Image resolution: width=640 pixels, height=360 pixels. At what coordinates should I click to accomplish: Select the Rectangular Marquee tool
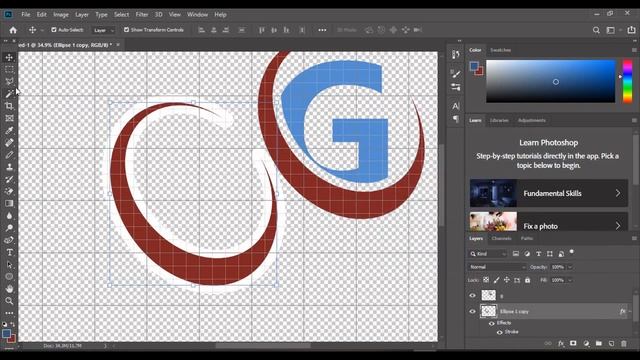pos(9,70)
